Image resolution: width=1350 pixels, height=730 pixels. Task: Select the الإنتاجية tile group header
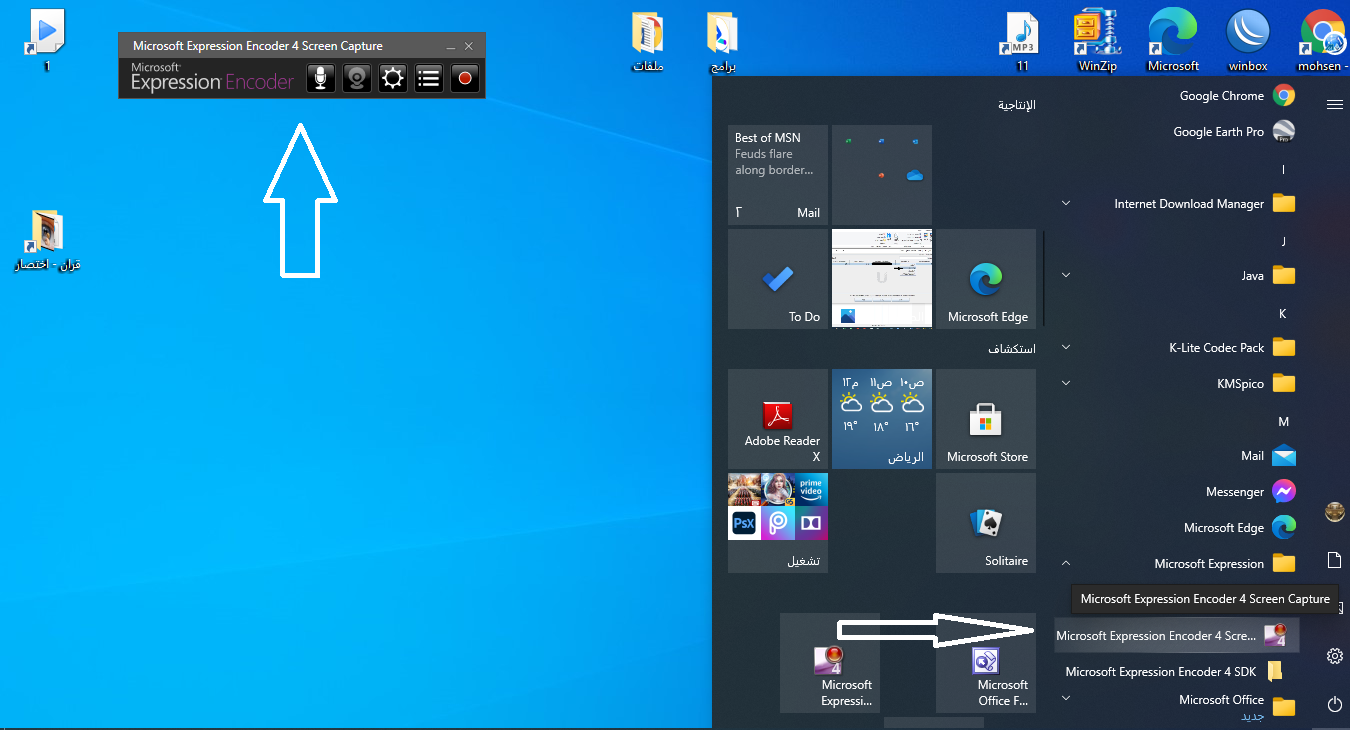1017,105
